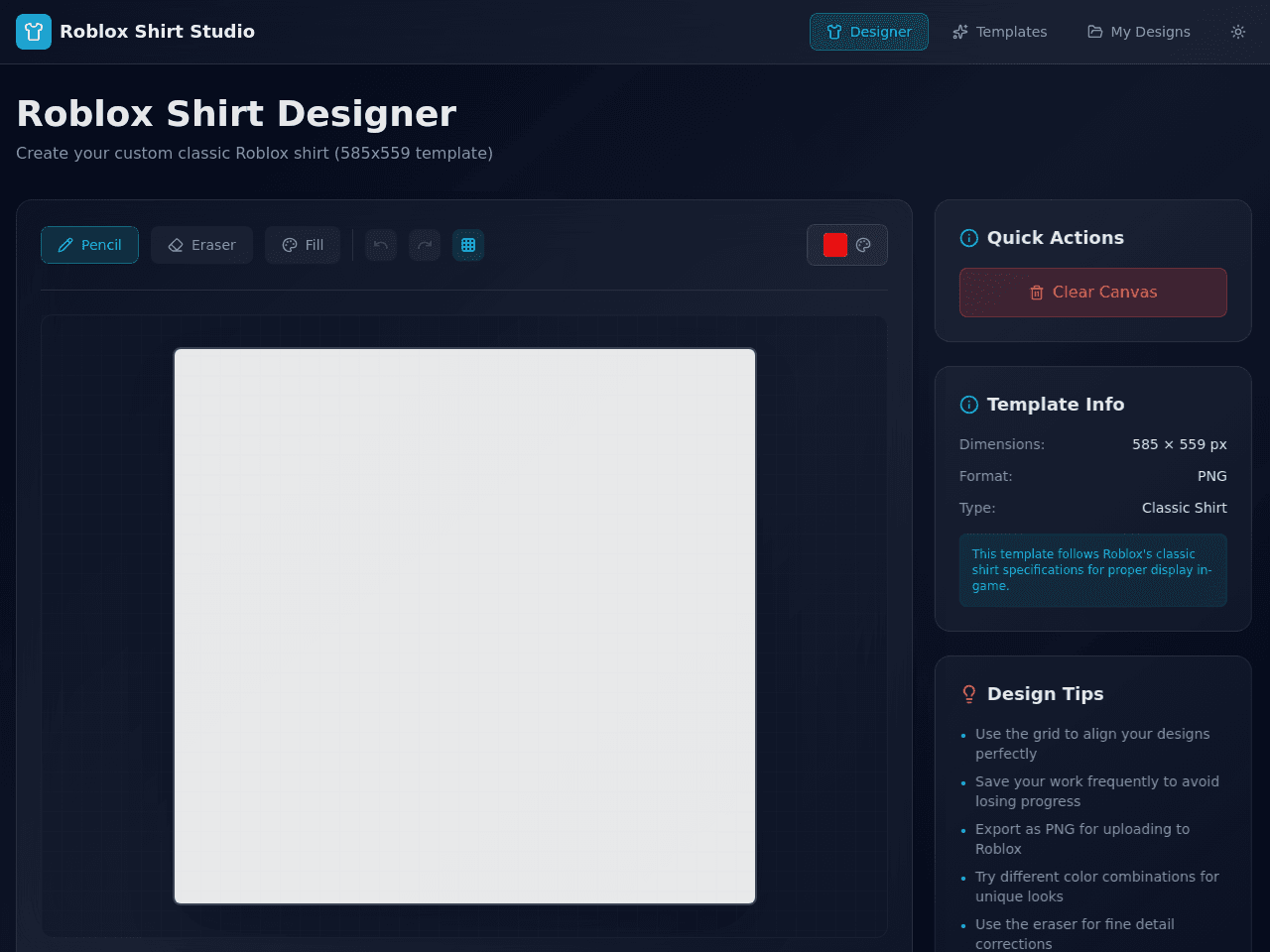Open My Designs page
The image size is (1270, 952).
click(x=1139, y=32)
